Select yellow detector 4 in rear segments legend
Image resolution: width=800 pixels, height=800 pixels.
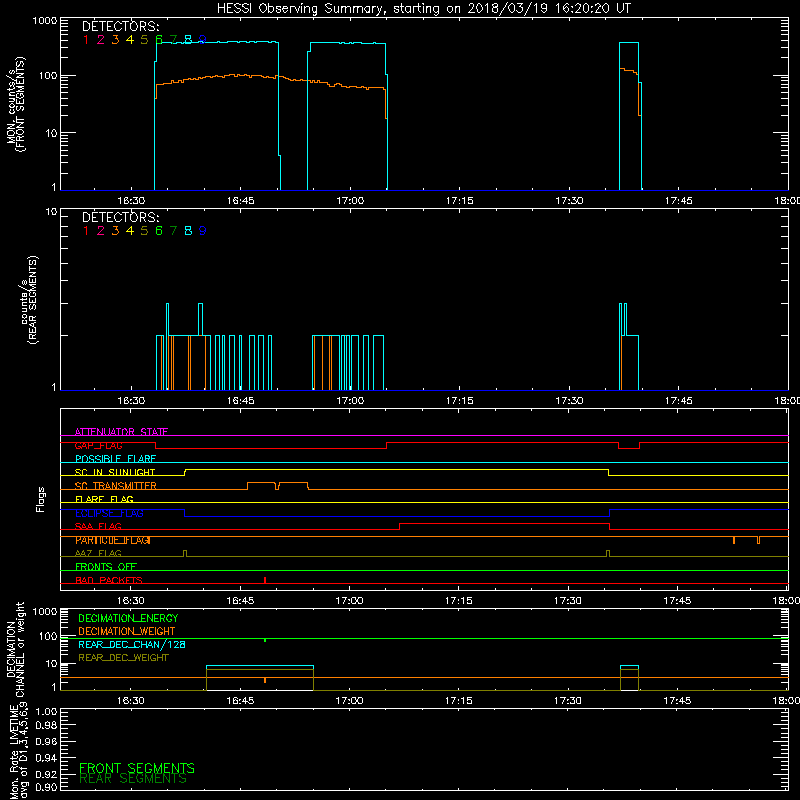[x=130, y=231]
